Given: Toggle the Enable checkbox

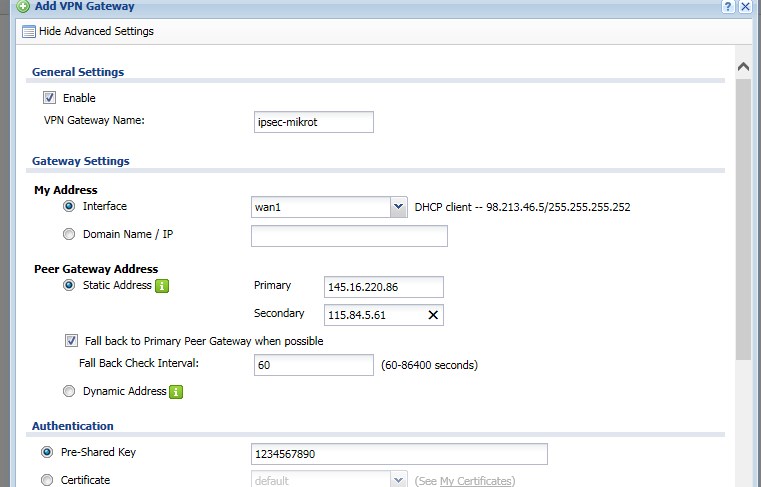Looking at the screenshot, I should pos(50,98).
